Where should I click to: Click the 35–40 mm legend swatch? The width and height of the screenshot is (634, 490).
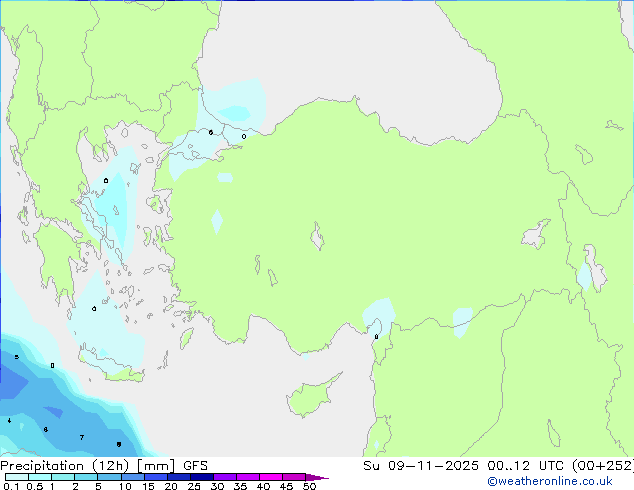[247, 477]
